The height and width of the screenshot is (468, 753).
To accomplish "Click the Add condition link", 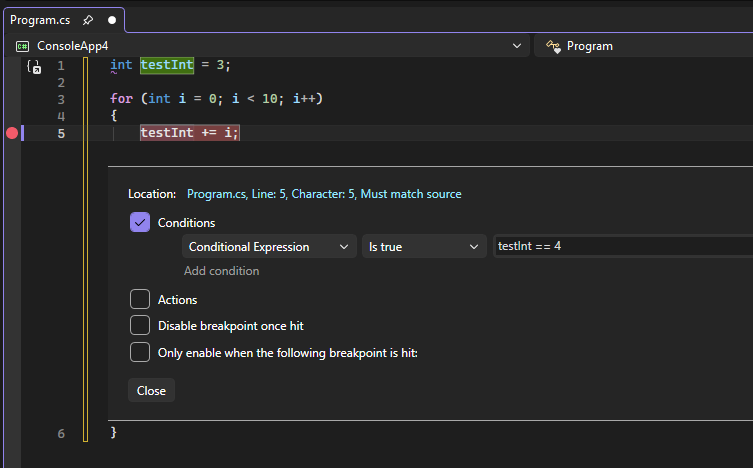I will click(221, 271).
